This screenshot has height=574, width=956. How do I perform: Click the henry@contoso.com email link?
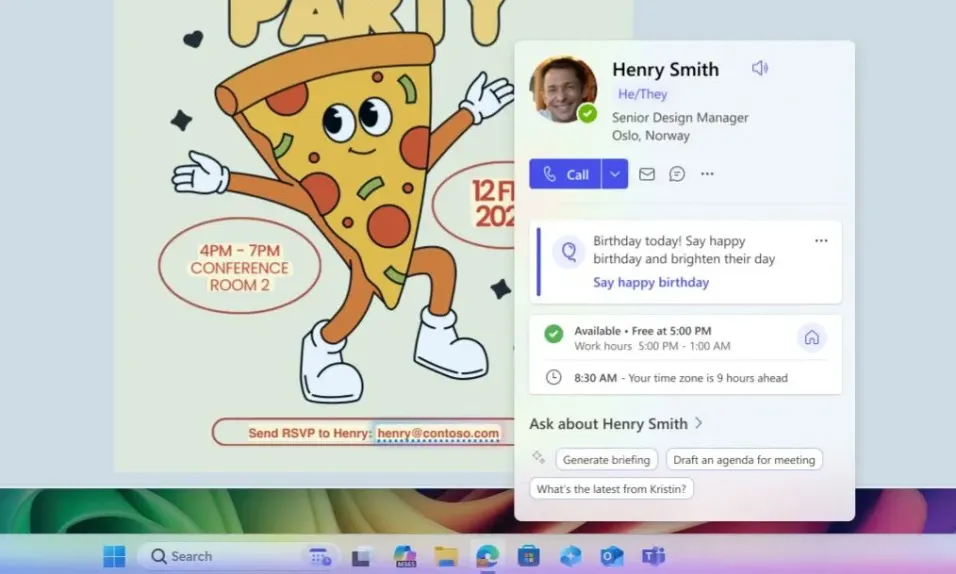pyautogui.click(x=438, y=433)
